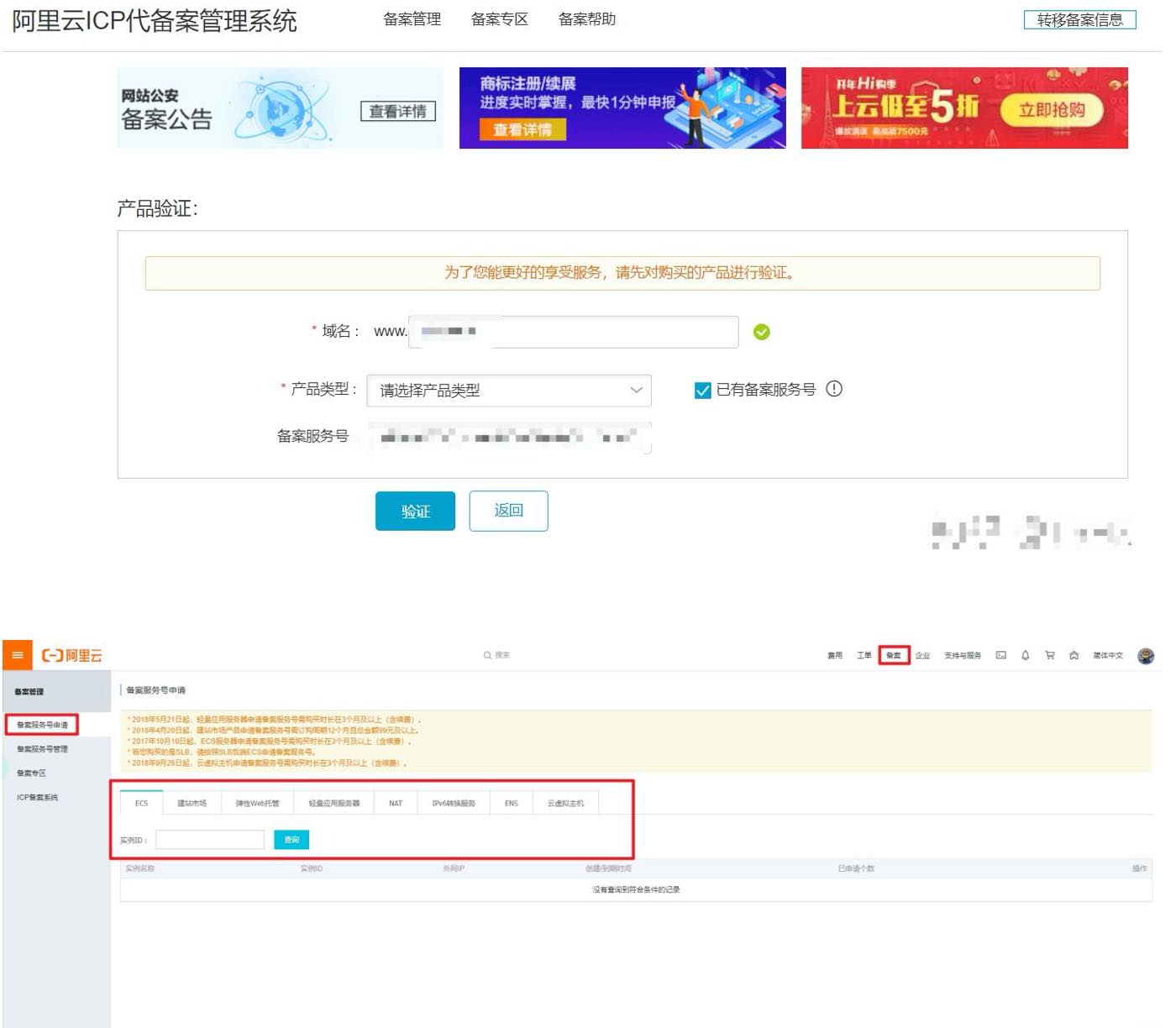Switch to the 云虚拟主机 tab
The width and height of the screenshot is (1176, 1028).
(565, 803)
